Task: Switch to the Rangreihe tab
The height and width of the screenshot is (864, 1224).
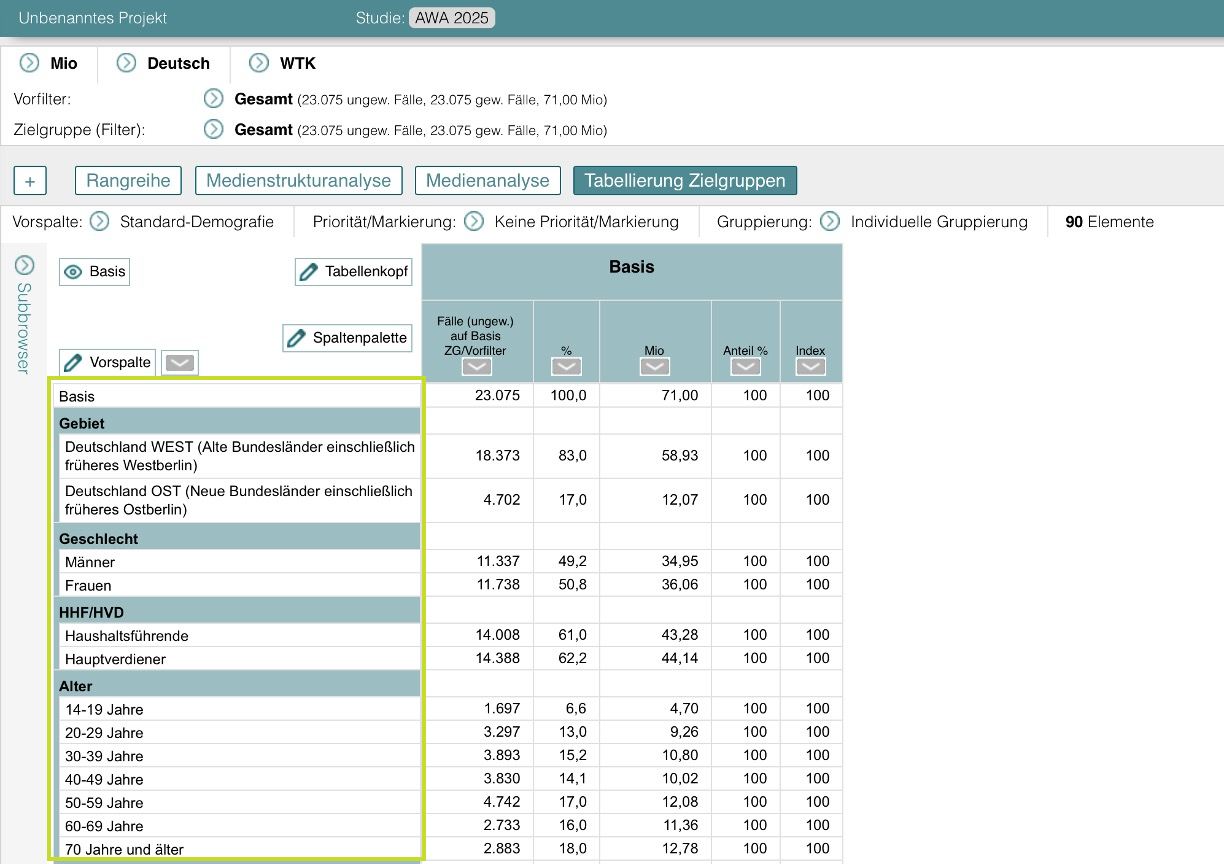Action: tap(128, 181)
